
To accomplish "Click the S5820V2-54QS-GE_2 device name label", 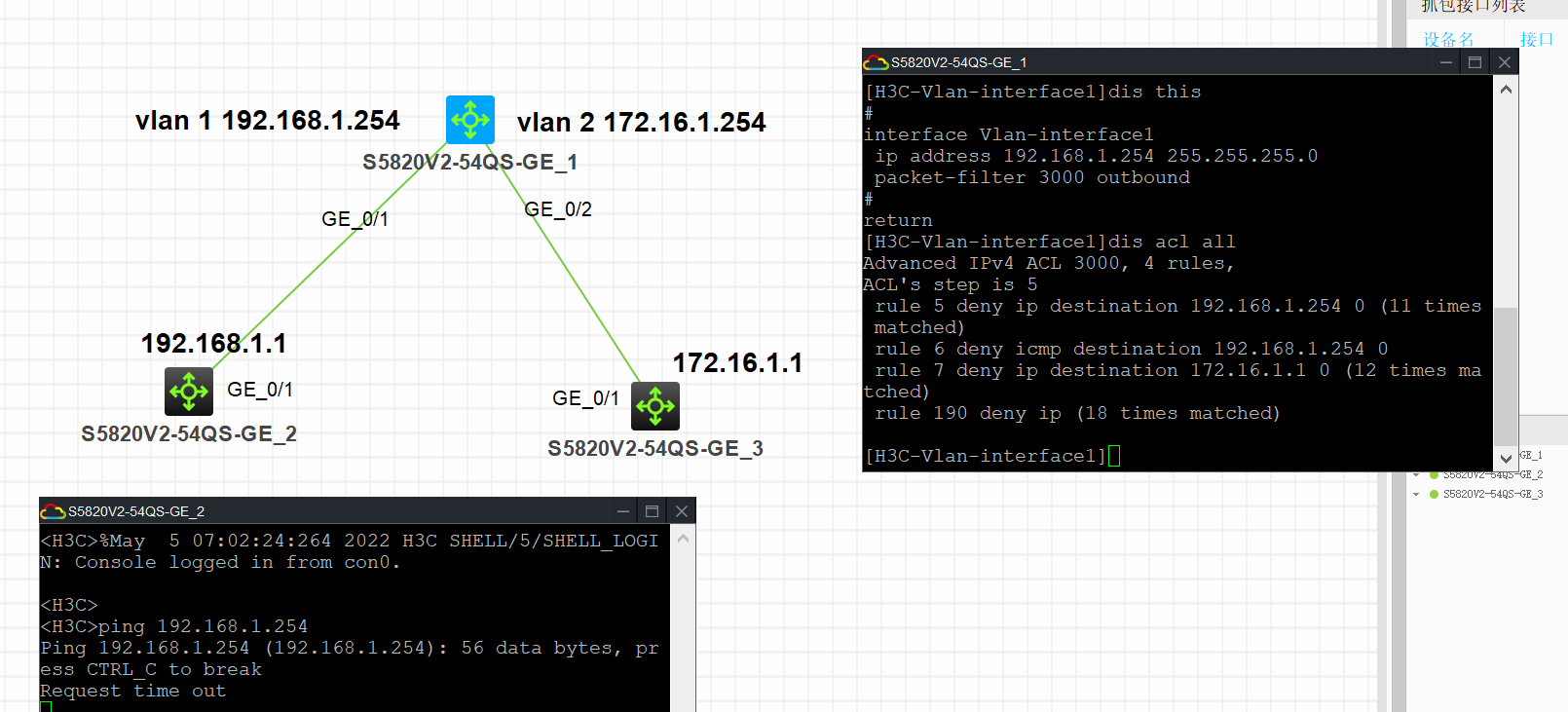I will 189,434.
